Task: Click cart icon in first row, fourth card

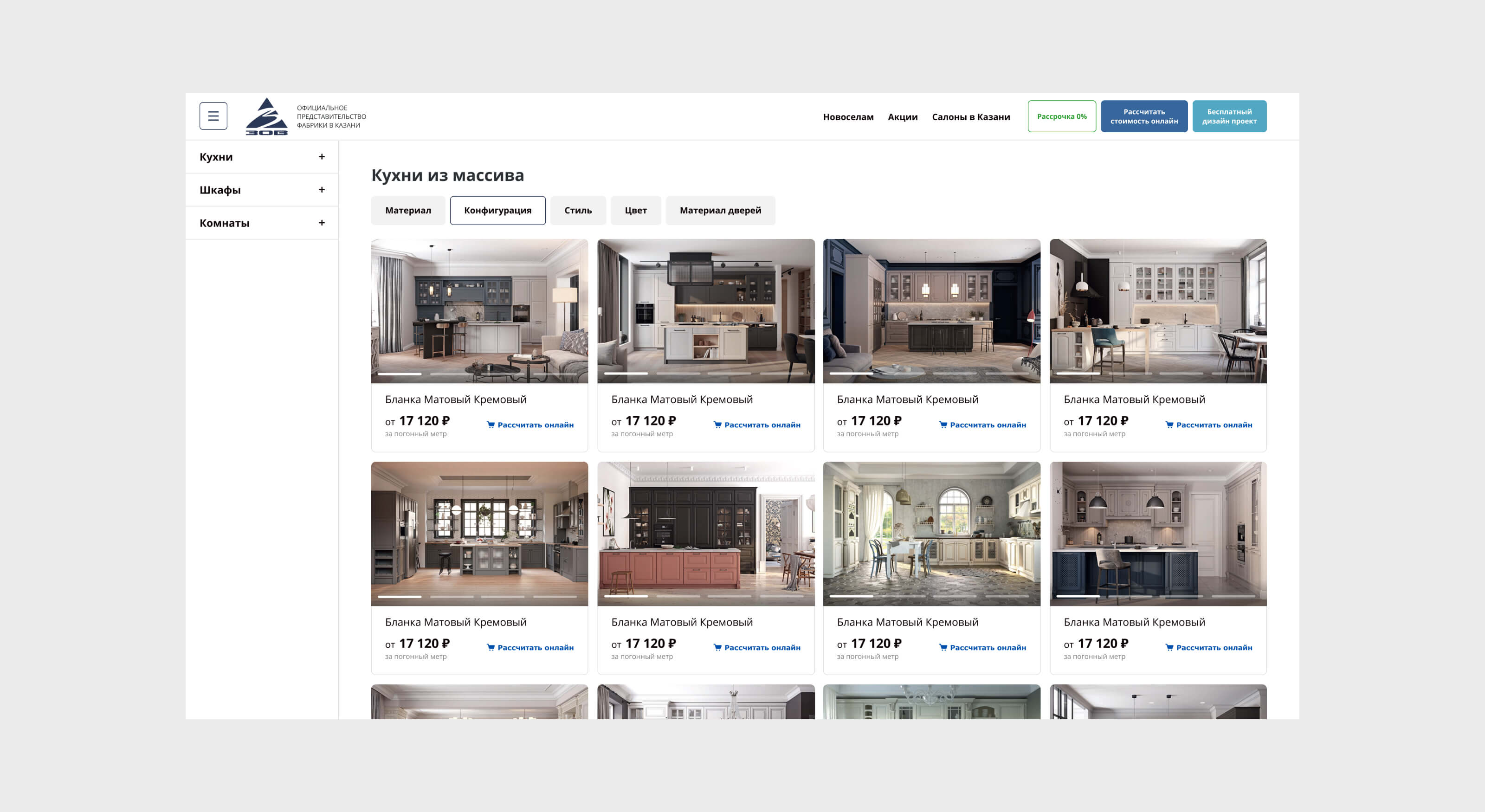Action: (1169, 425)
